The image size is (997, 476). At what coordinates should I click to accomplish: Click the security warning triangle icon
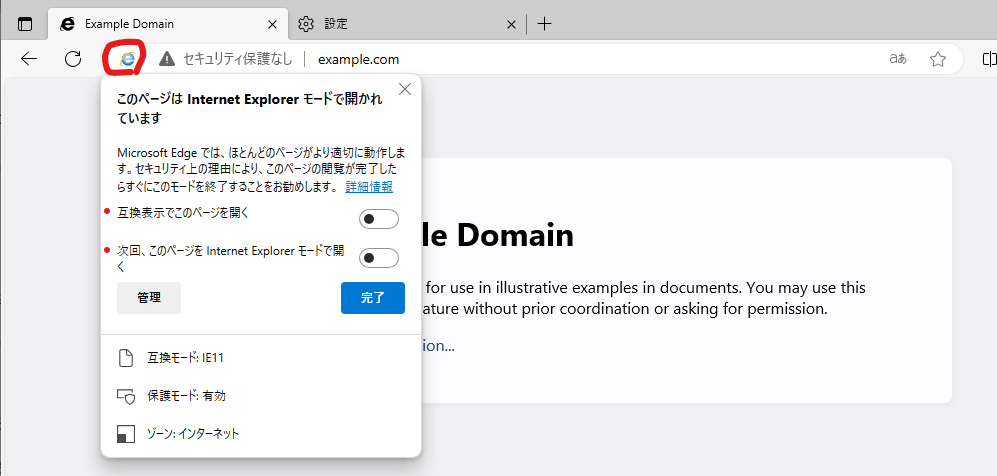[x=167, y=59]
